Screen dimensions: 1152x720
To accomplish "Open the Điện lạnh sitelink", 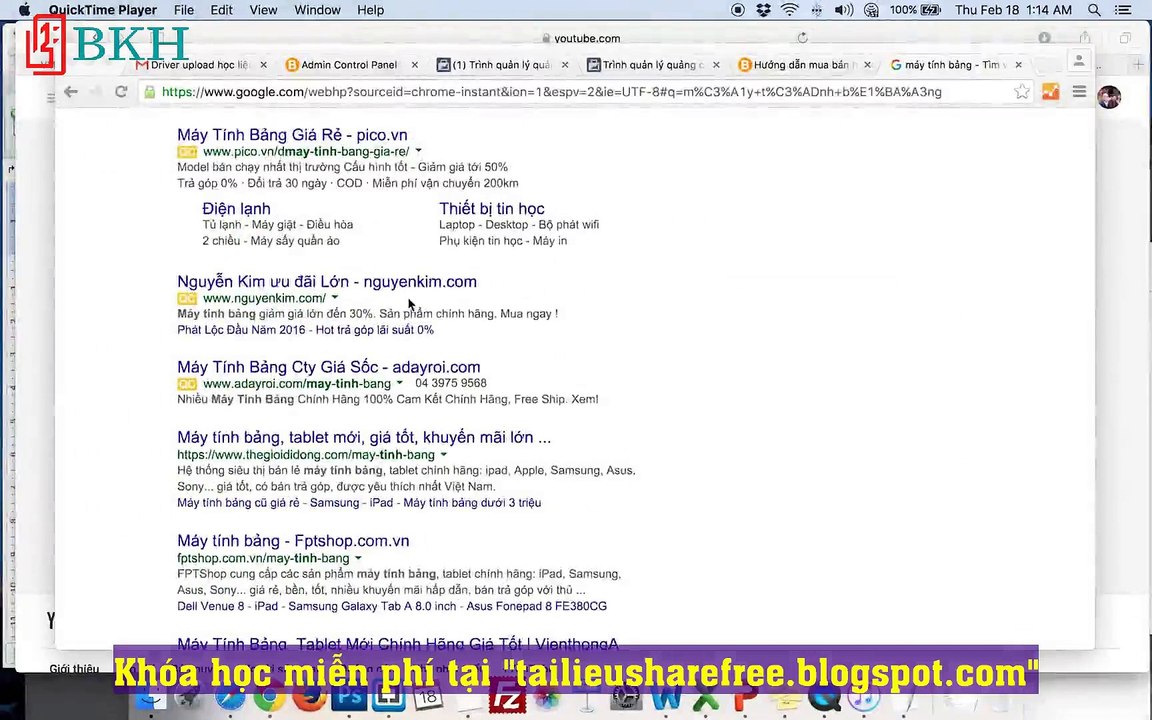I will pos(236,209).
